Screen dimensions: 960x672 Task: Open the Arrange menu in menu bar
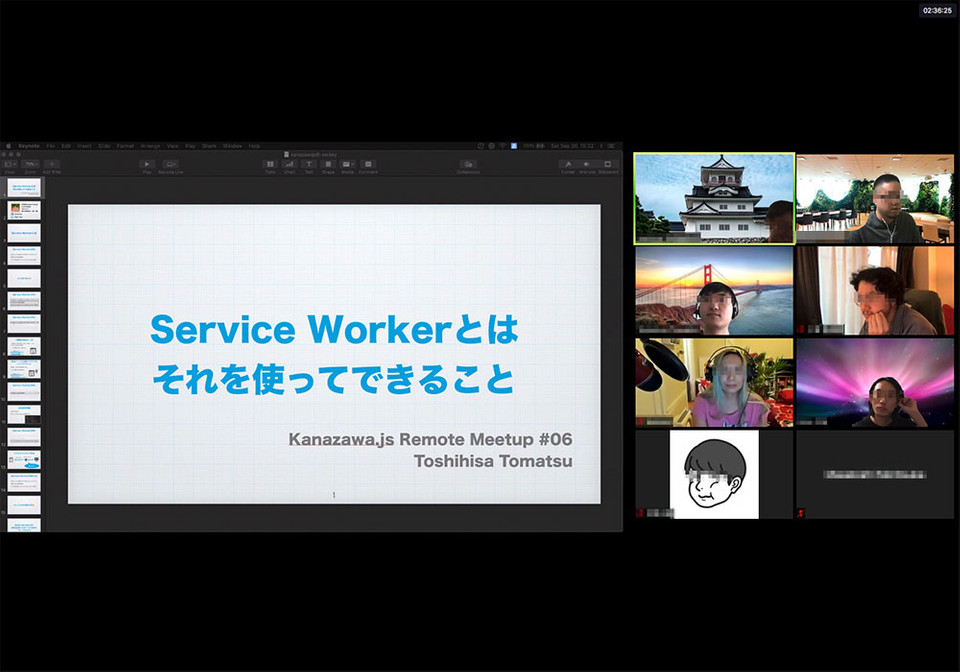[x=150, y=146]
